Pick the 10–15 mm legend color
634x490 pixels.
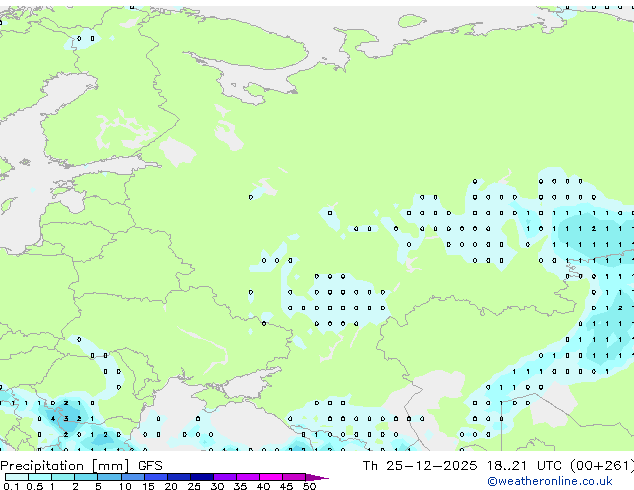[x=133, y=477]
